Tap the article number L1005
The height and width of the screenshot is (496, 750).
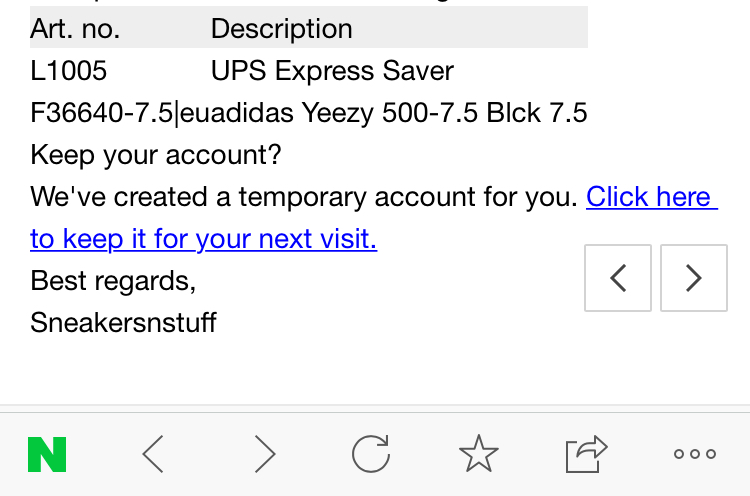coord(69,71)
